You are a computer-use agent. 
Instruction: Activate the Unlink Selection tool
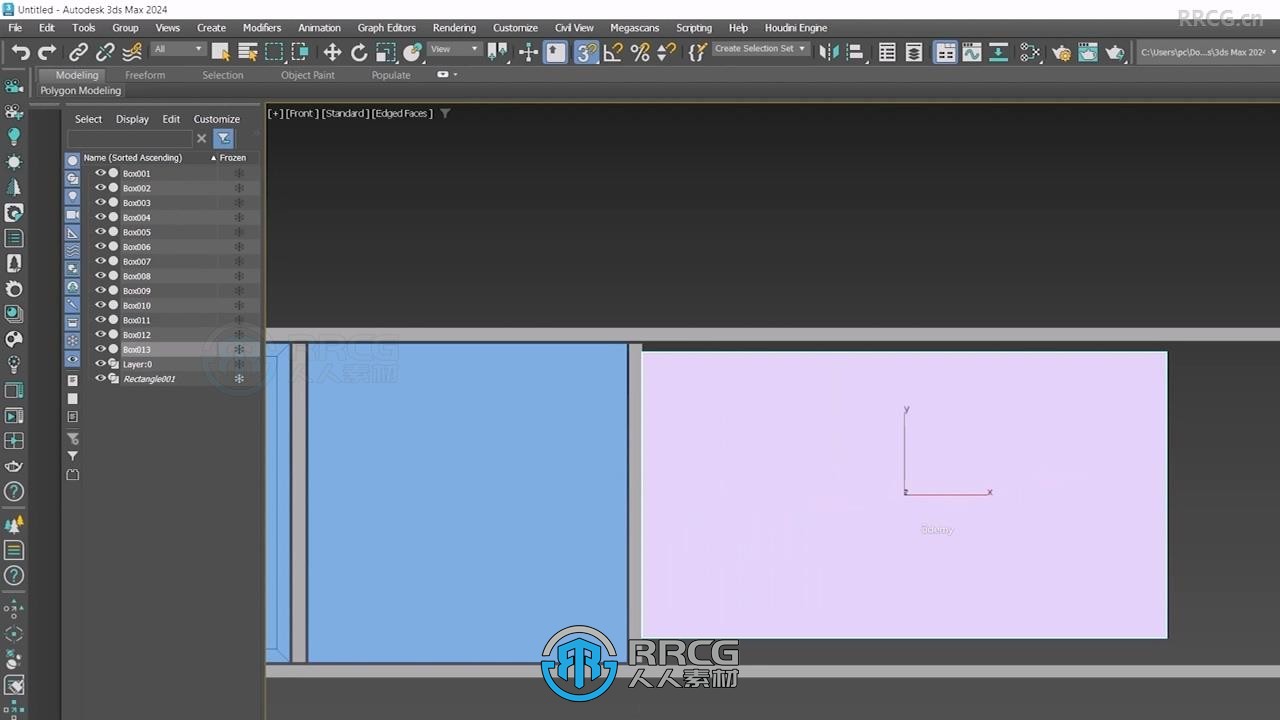(x=105, y=52)
